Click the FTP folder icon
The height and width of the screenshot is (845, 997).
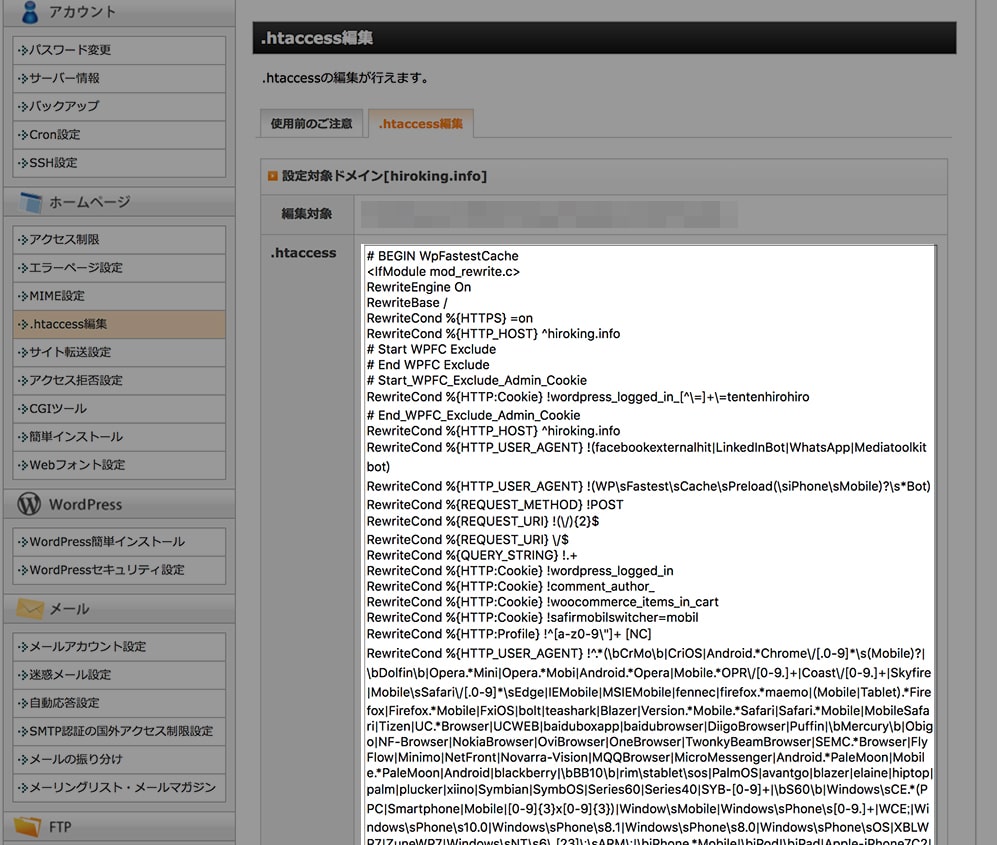30,827
